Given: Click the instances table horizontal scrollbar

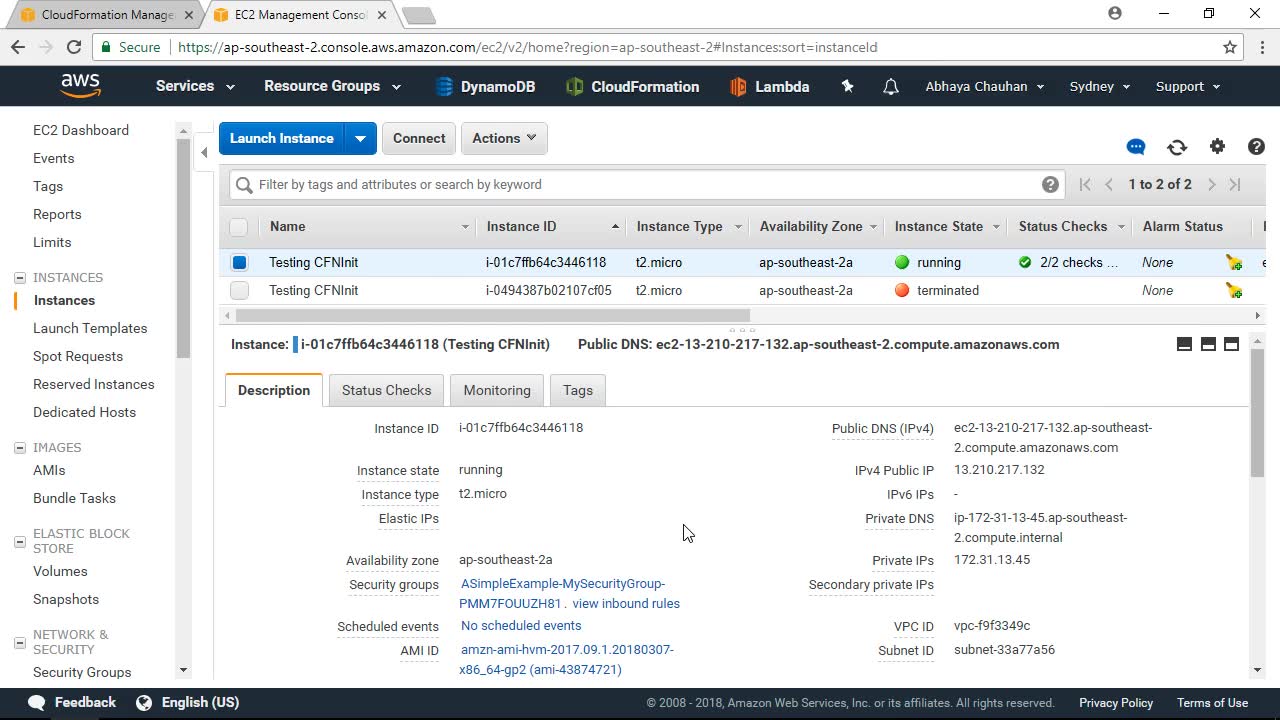Looking at the screenshot, I should [x=492, y=316].
